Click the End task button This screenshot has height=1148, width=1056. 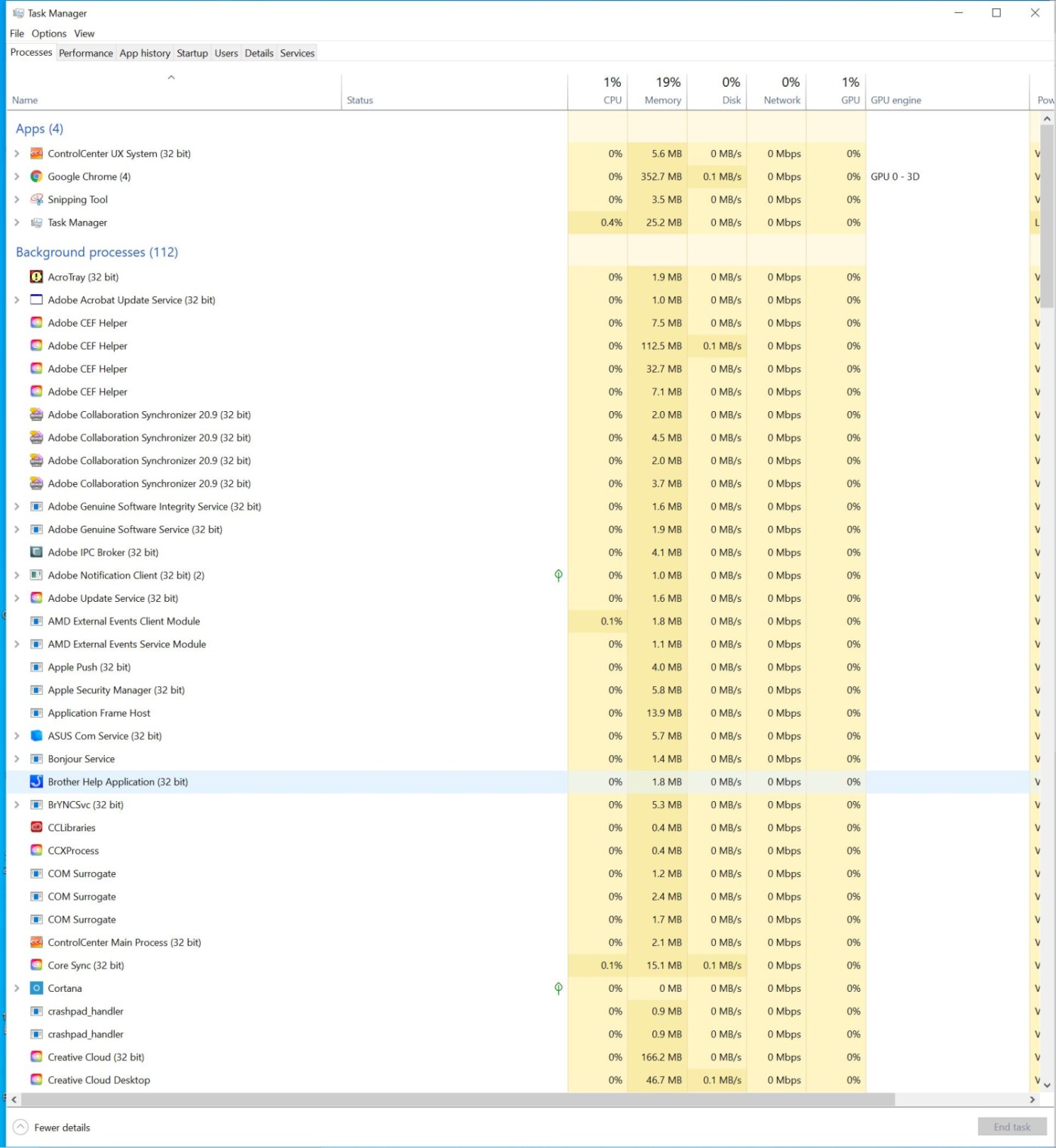1012,1127
